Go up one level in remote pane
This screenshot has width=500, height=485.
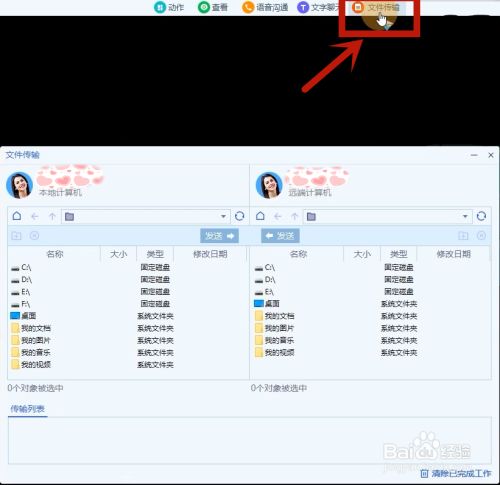click(x=294, y=217)
